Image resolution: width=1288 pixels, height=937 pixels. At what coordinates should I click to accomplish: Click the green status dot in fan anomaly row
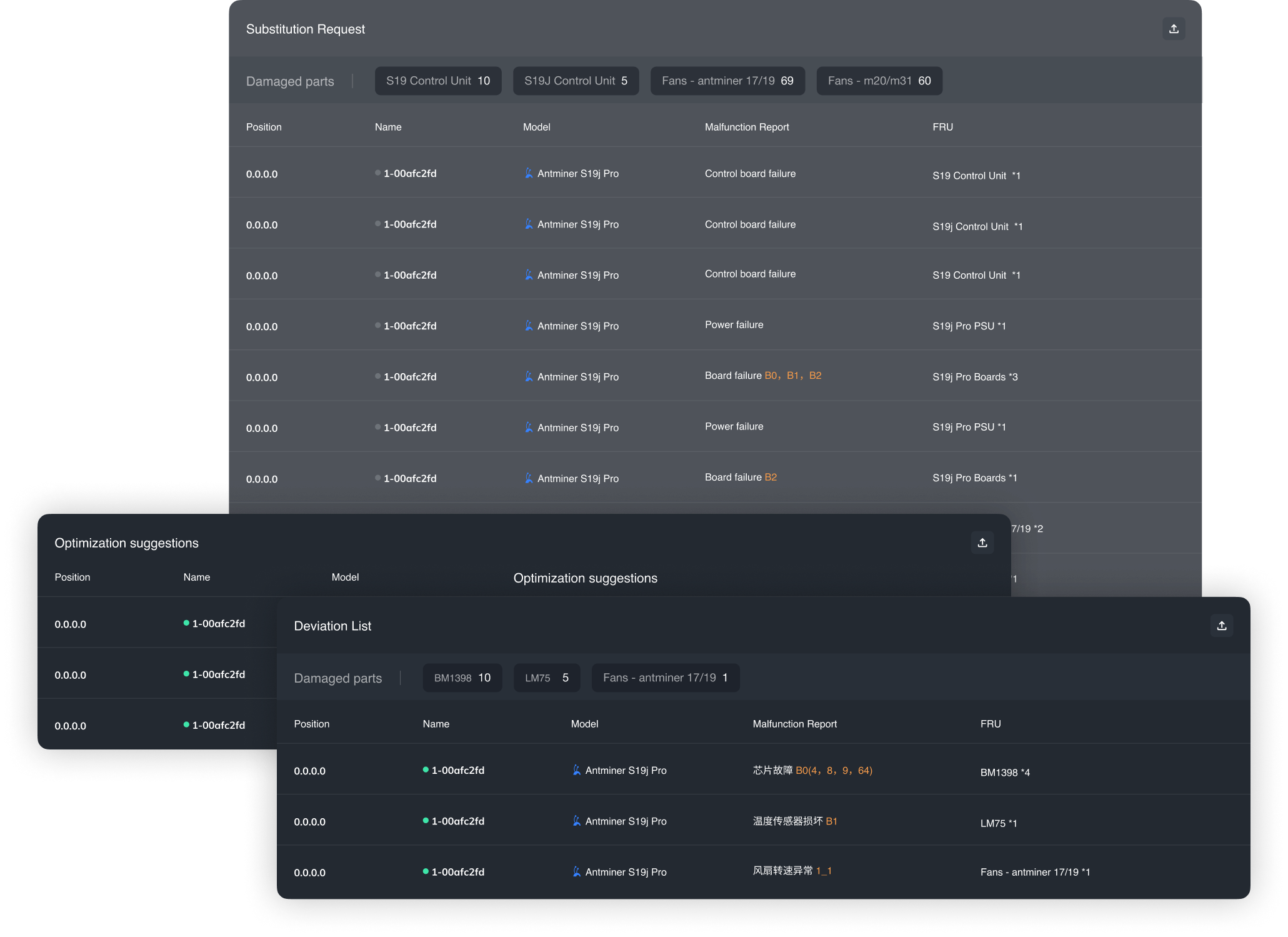pyautogui.click(x=426, y=871)
